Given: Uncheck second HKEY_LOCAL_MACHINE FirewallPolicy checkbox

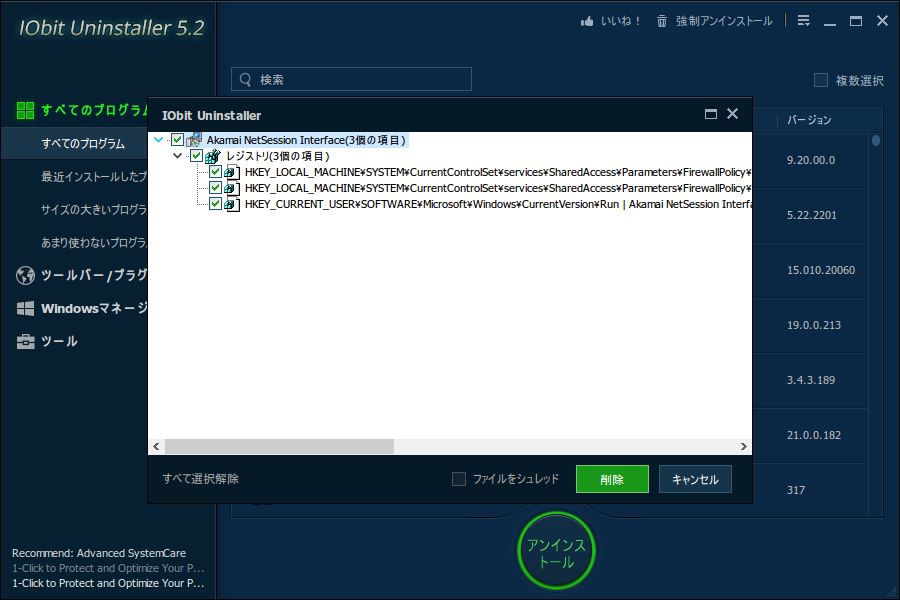Looking at the screenshot, I should (215, 188).
